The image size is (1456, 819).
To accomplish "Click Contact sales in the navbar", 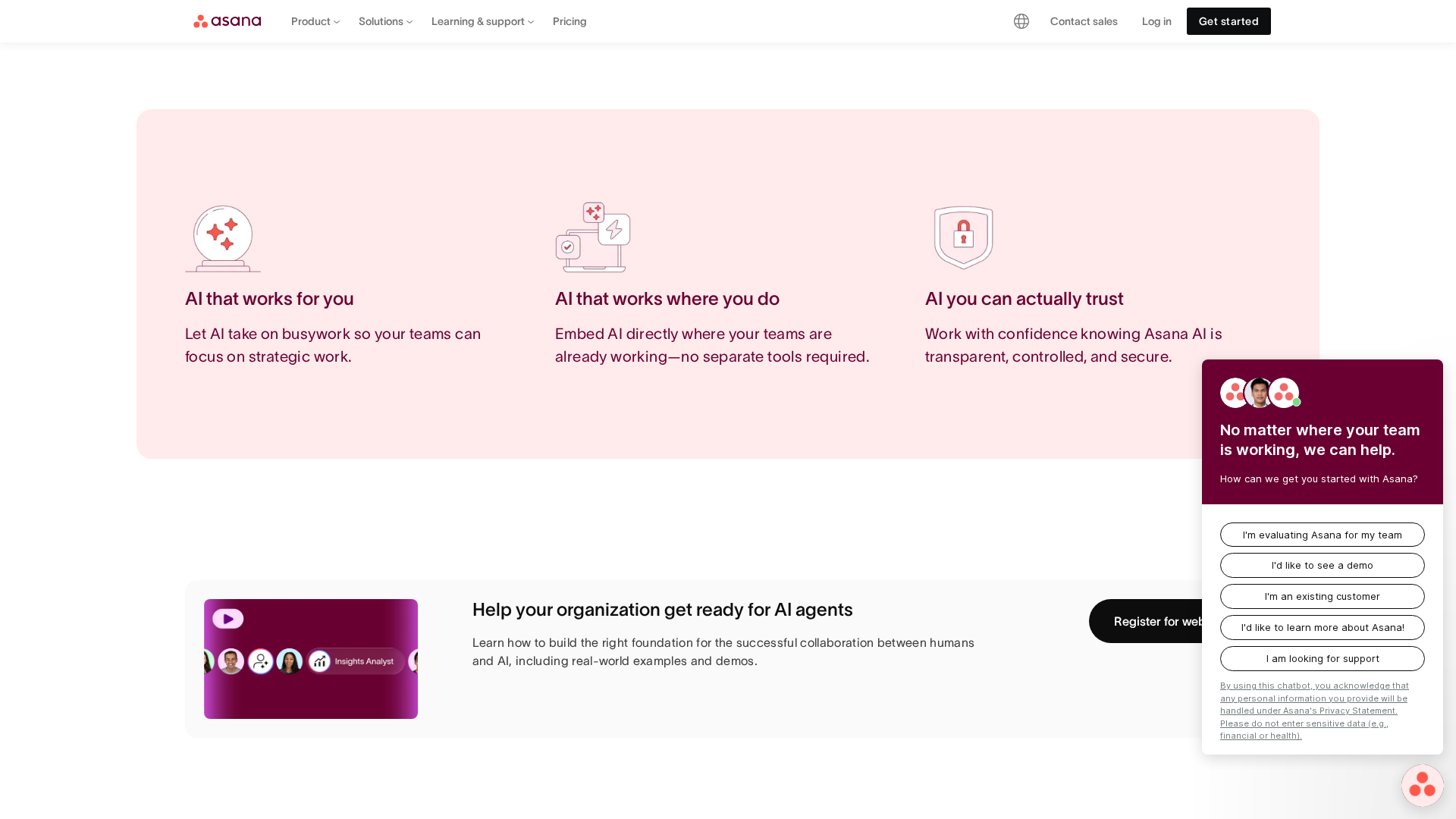I will (1084, 21).
